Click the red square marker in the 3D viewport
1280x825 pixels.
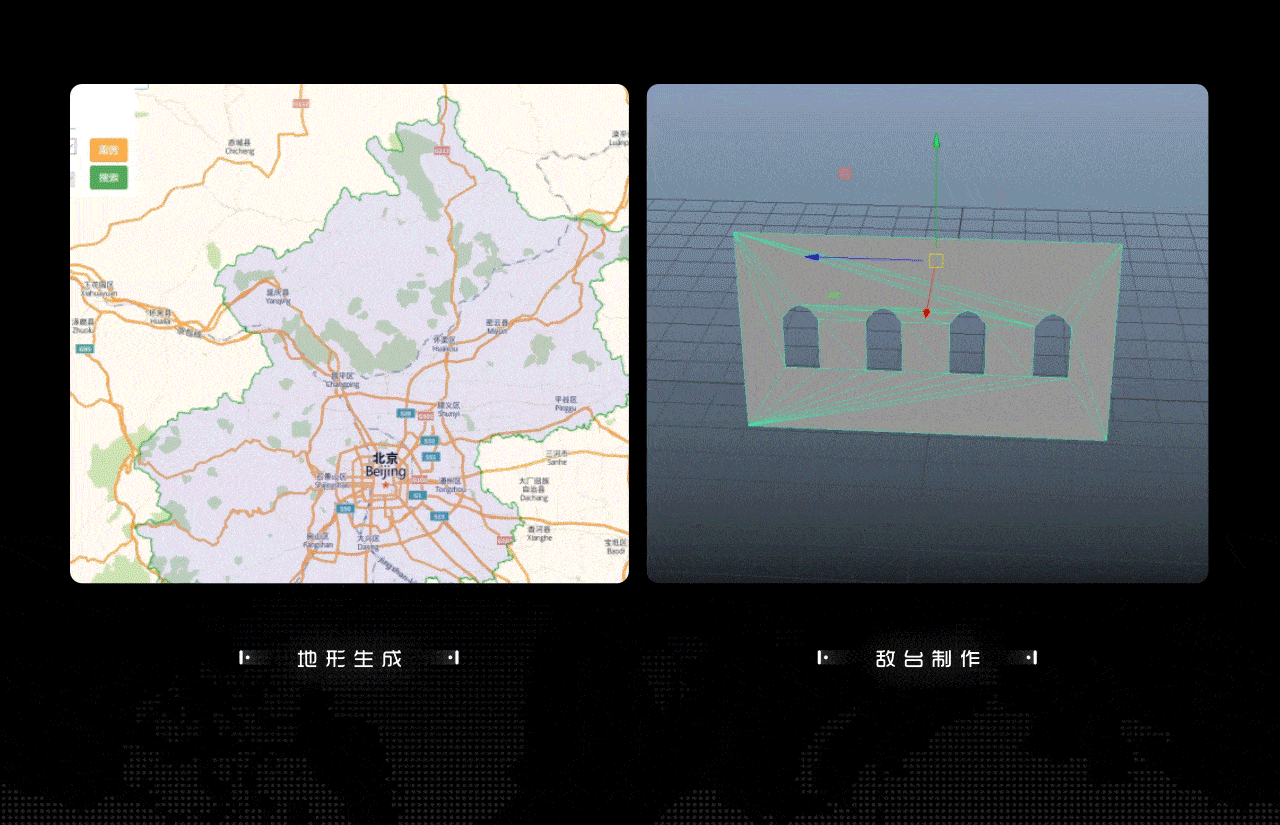[845, 173]
